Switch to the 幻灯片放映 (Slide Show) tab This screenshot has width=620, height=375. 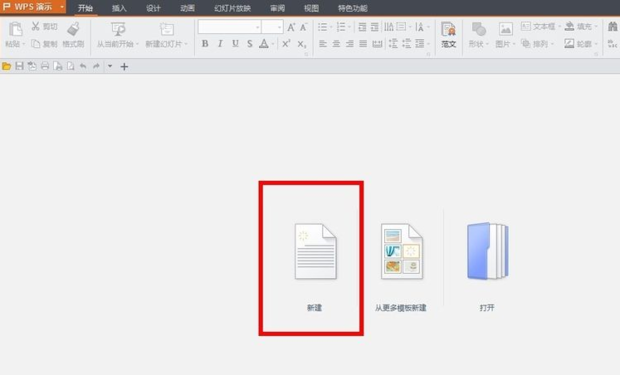coord(232,8)
